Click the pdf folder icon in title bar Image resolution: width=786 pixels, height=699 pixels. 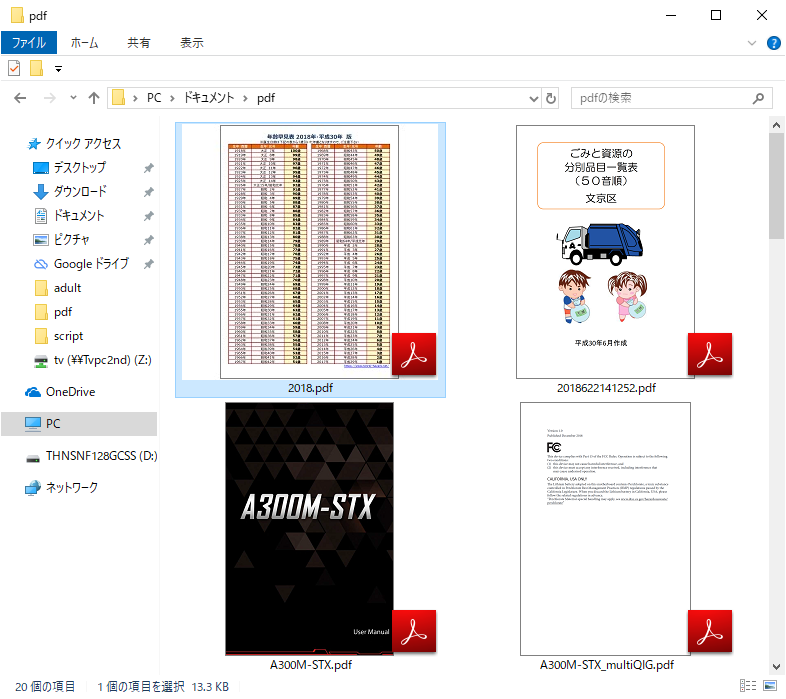coord(17,15)
